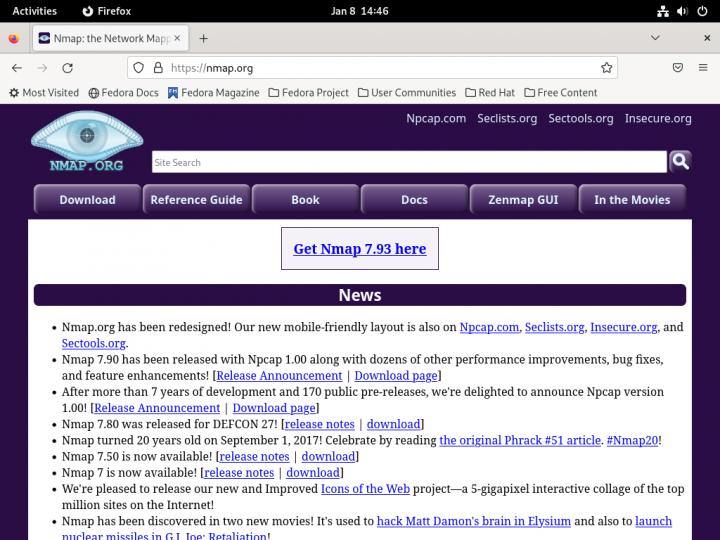Follow the Seclists.org header link
The image size is (720, 540).
[507, 118]
